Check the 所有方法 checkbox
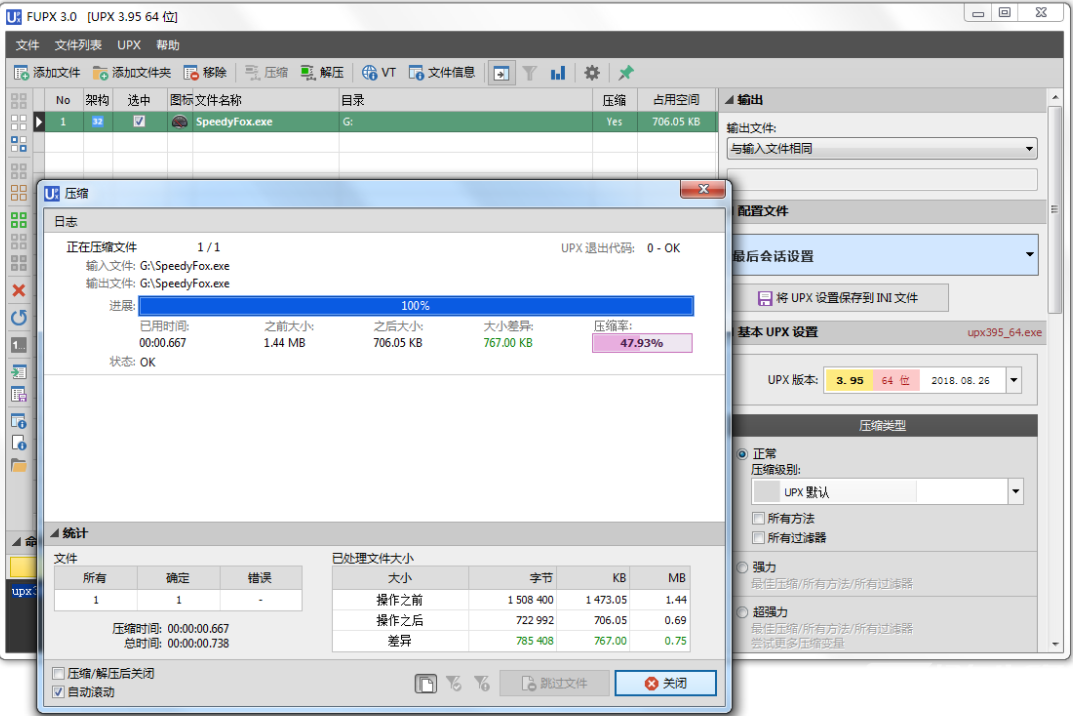 [x=758, y=518]
